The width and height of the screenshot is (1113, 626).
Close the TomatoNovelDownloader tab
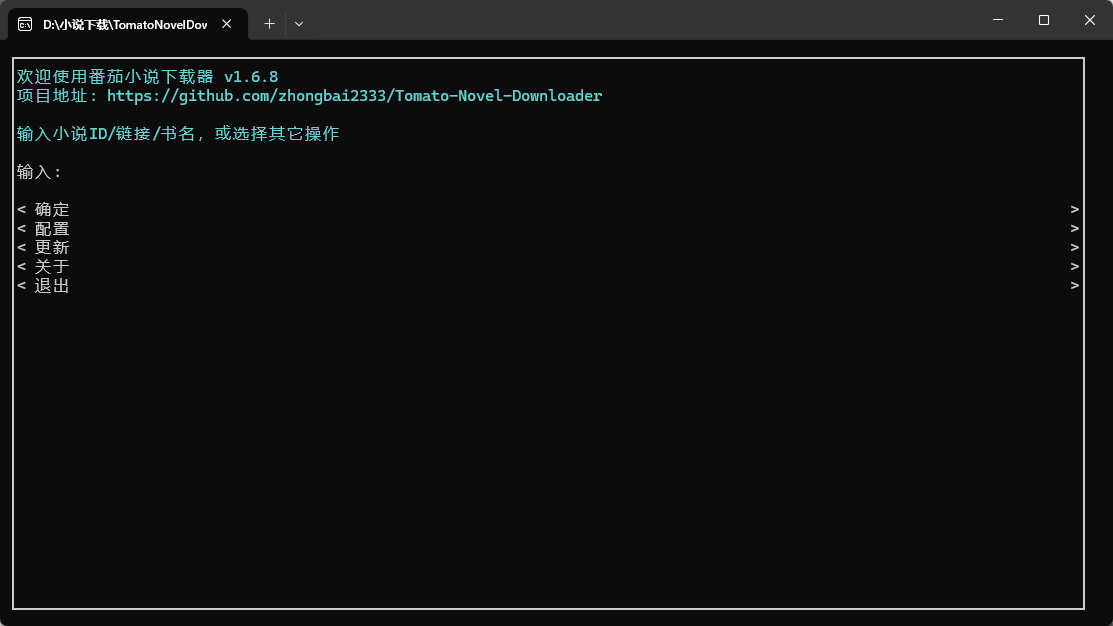226,24
